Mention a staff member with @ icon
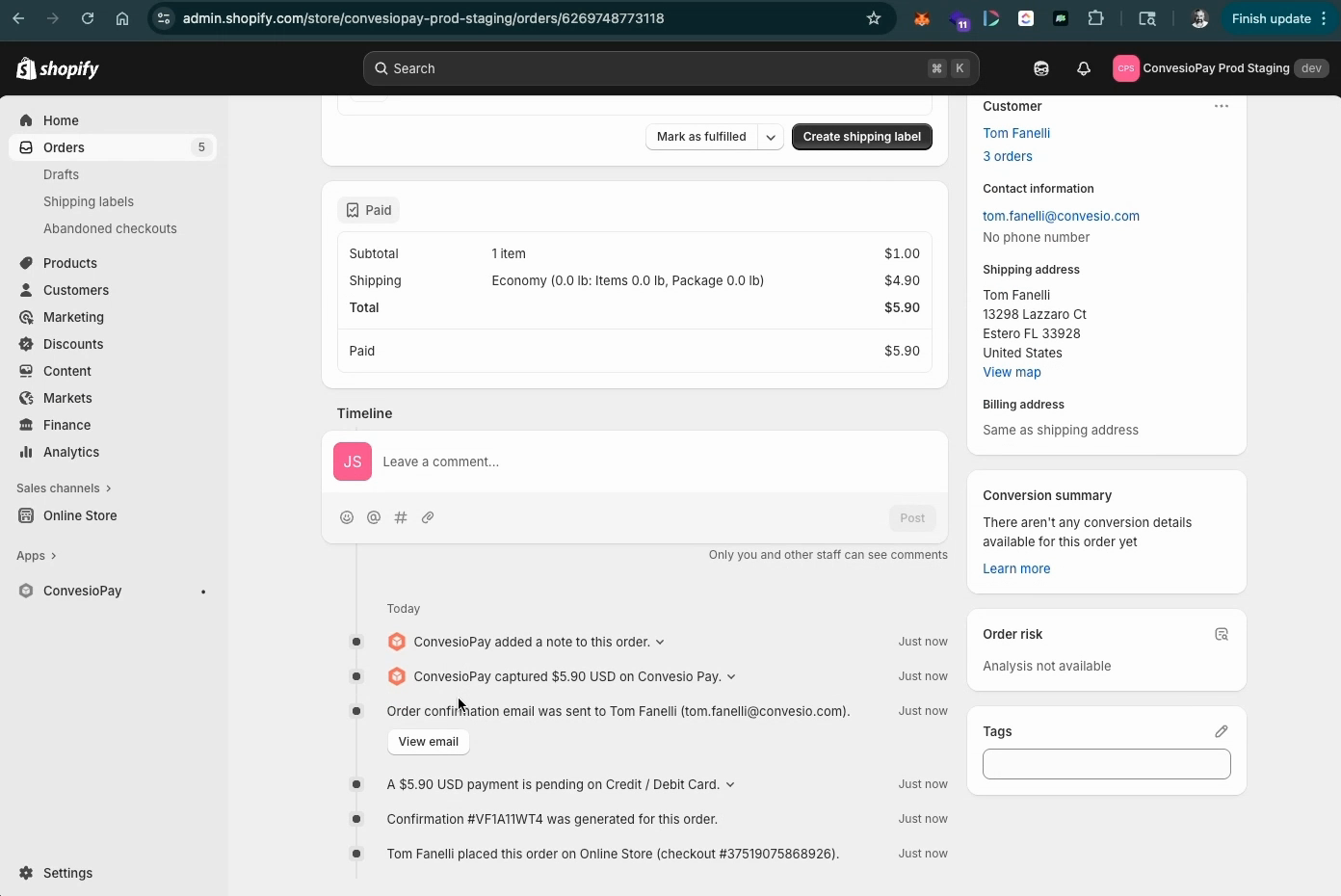This screenshot has height=896, width=1341. pyautogui.click(x=374, y=517)
